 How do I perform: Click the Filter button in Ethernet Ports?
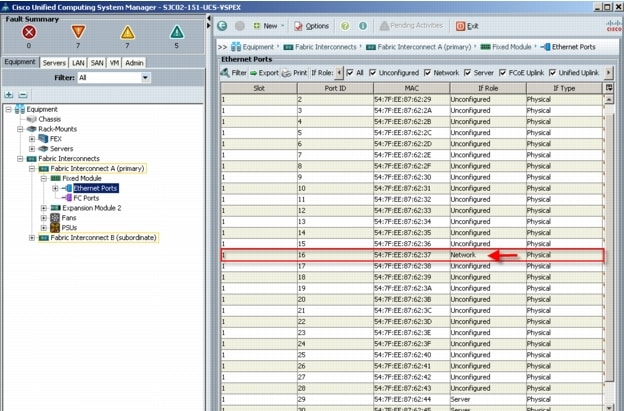coord(234,73)
